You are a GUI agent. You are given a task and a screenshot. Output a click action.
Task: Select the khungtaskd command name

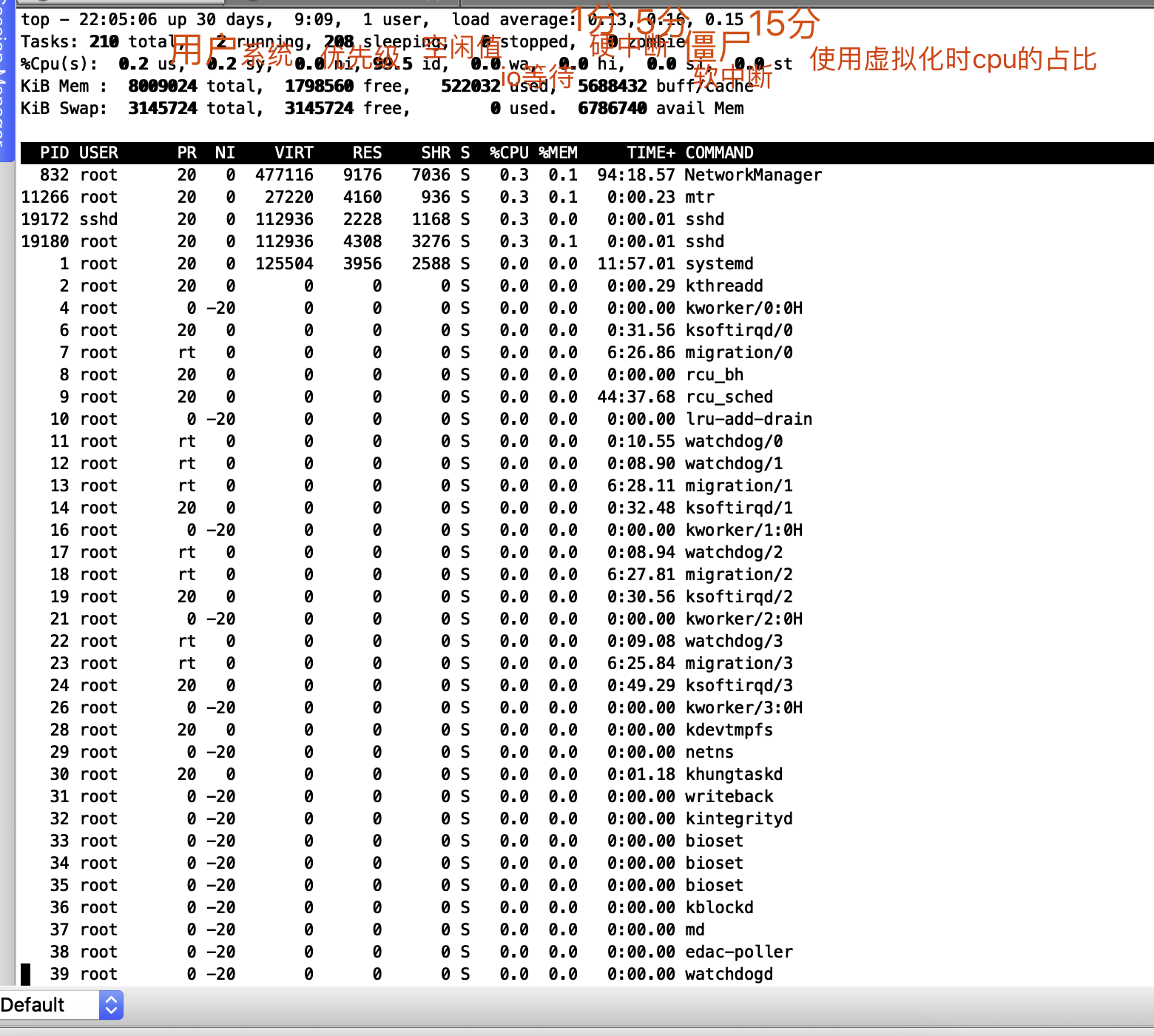coord(734,774)
